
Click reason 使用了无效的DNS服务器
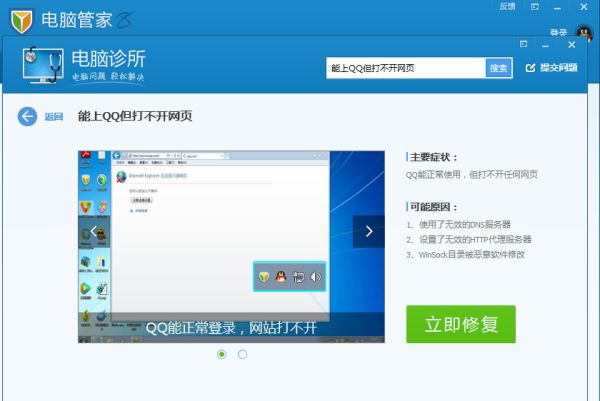[x=465, y=224]
